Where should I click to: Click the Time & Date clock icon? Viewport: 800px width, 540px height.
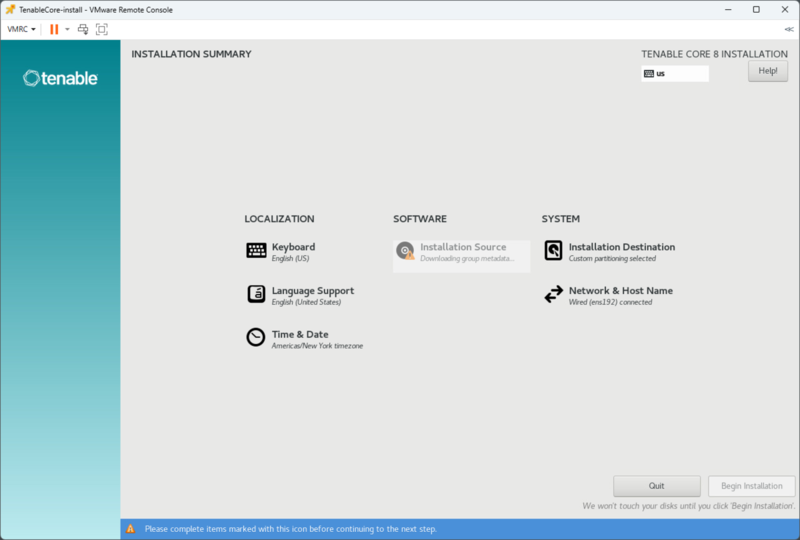[256, 337]
